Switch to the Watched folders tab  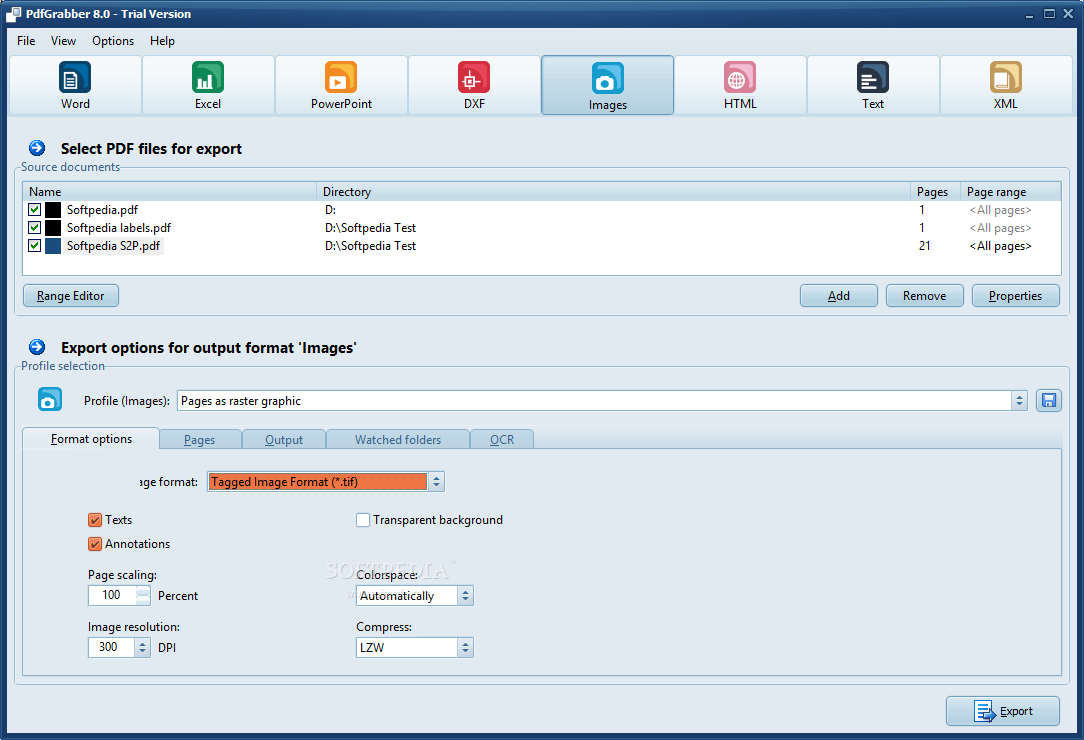[x=398, y=440]
